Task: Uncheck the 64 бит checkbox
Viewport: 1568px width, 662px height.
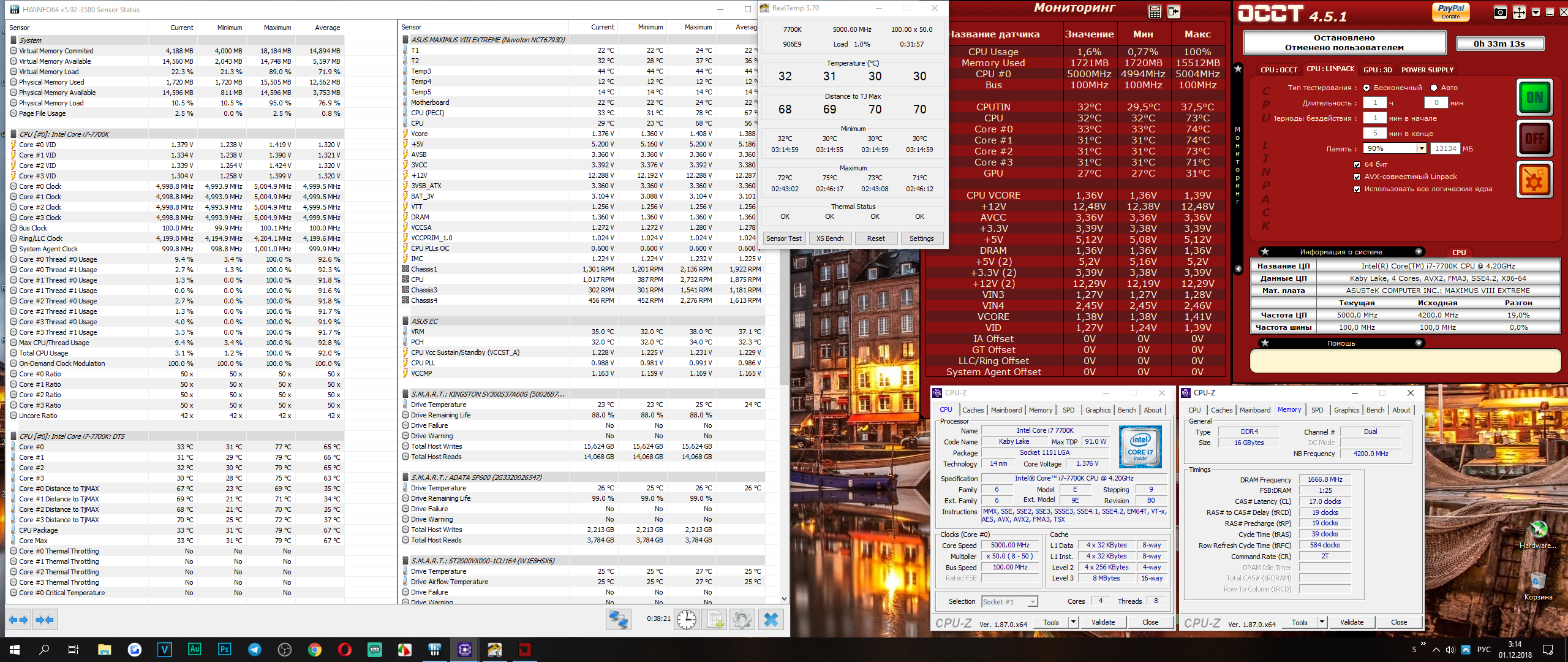Action: tap(1357, 164)
